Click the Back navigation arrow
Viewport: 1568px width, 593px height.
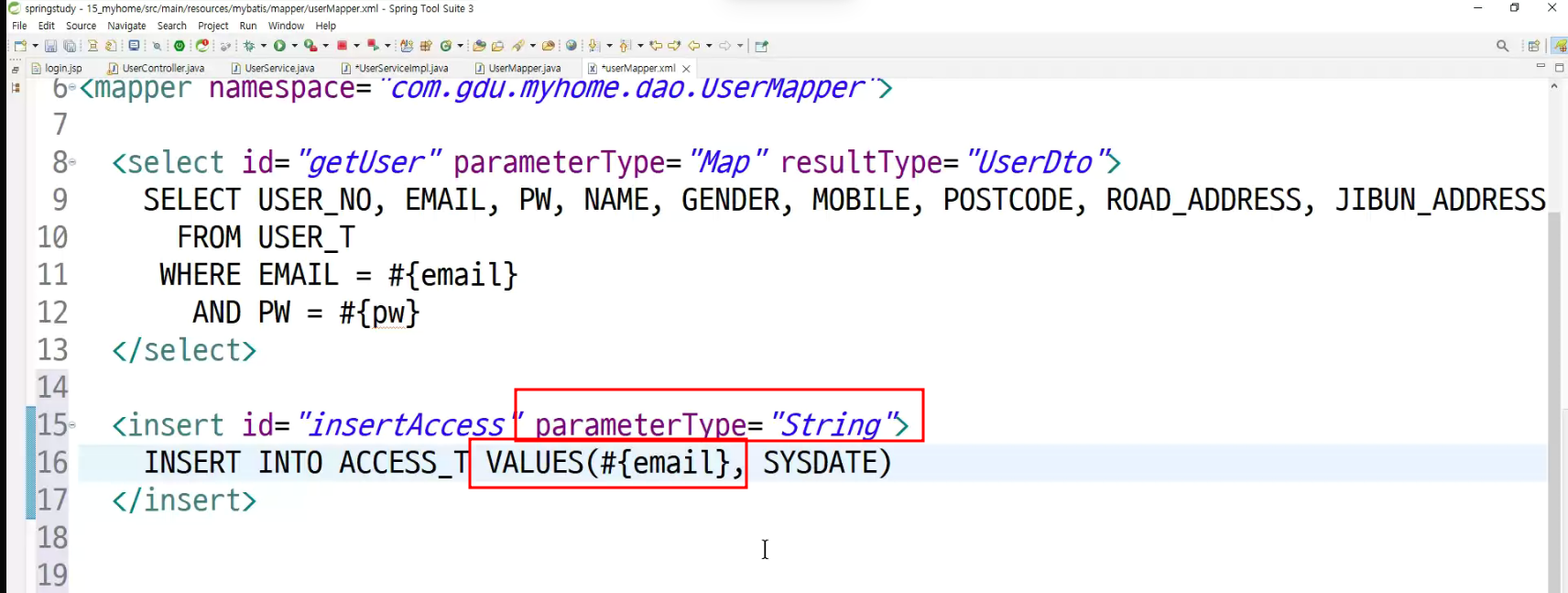pyautogui.click(x=694, y=46)
